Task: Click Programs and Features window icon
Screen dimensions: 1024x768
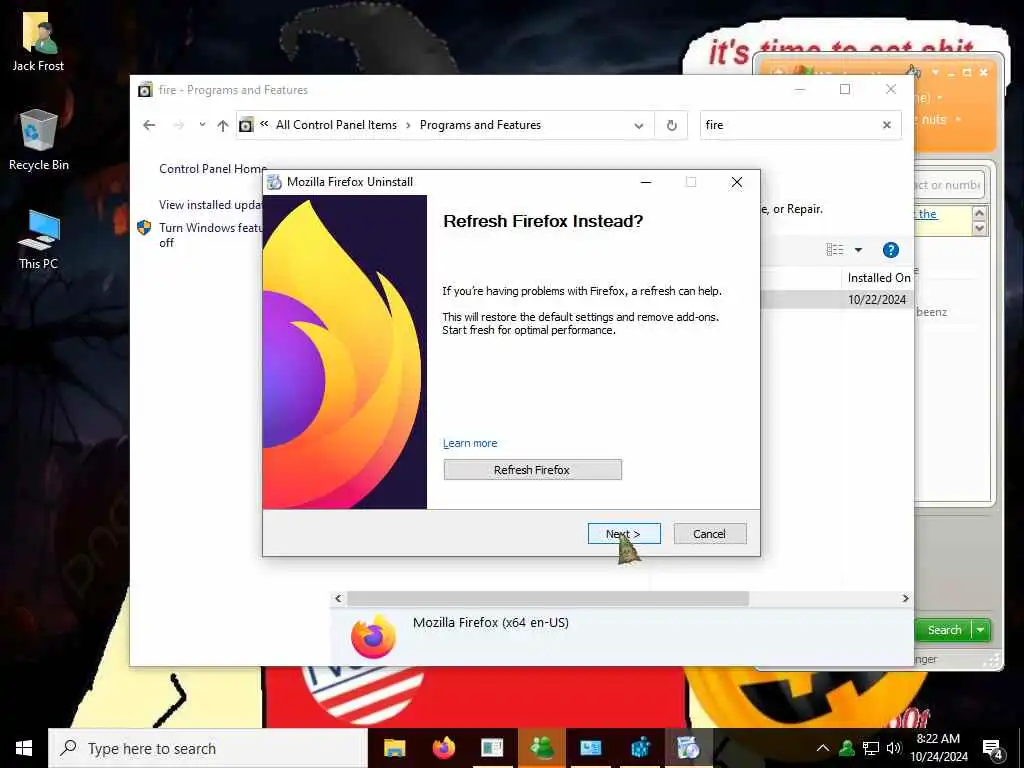Action: pyautogui.click(x=145, y=90)
